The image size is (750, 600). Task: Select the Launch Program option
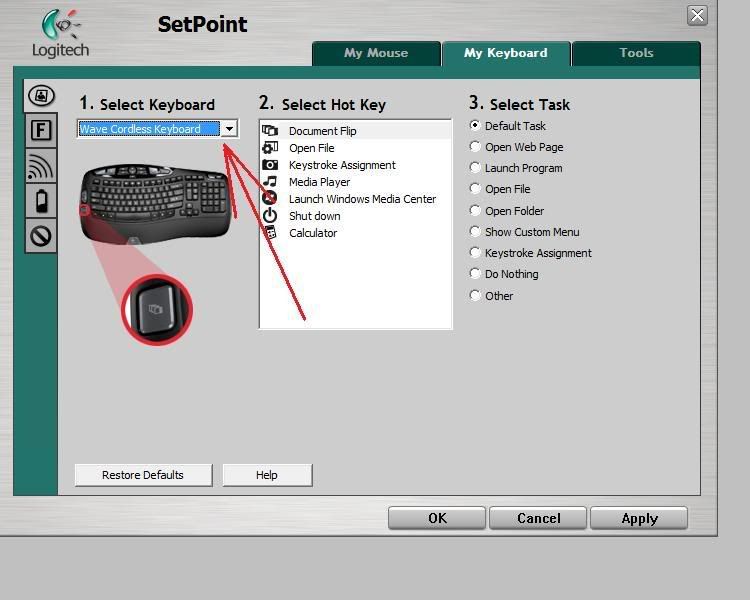pyautogui.click(x=474, y=167)
